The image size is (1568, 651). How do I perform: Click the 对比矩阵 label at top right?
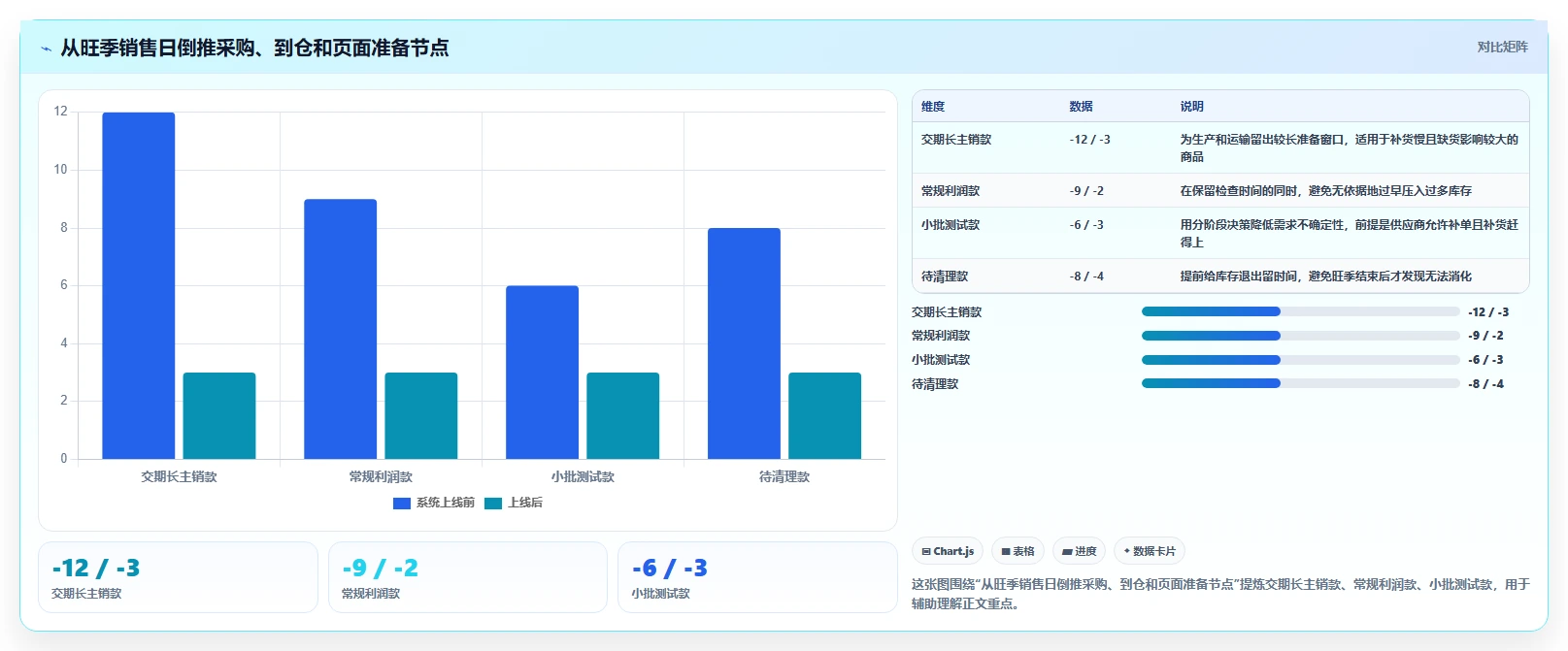pos(1502,47)
